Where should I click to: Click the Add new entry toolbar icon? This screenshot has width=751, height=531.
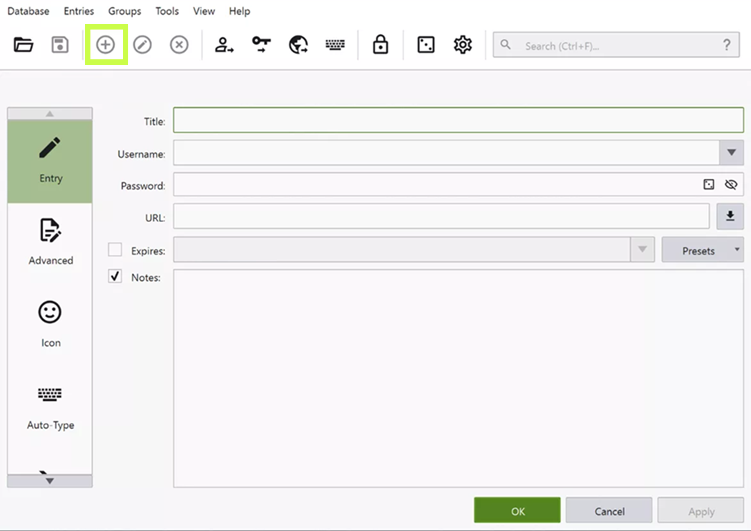(106, 45)
